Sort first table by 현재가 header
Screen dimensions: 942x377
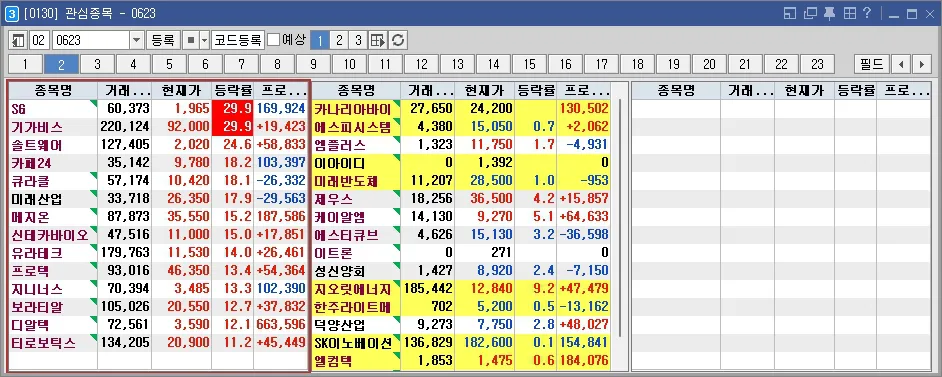coord(181,91)
